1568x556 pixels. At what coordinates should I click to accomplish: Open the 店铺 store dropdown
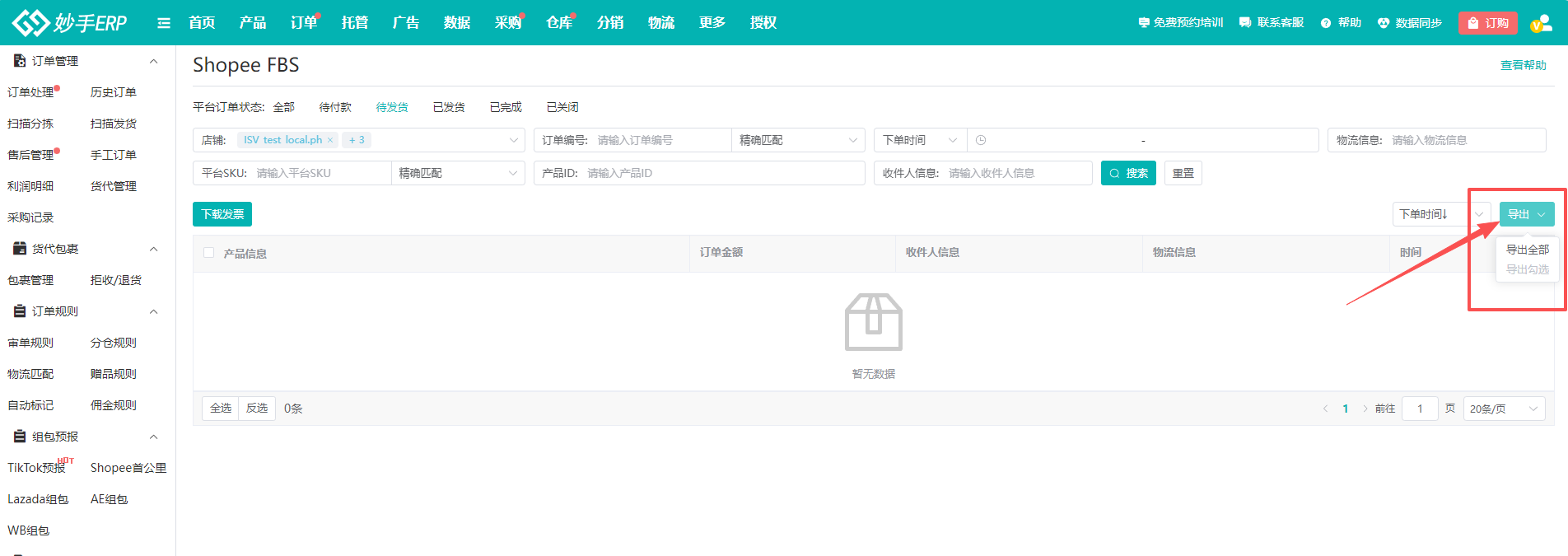click(359, 140)
